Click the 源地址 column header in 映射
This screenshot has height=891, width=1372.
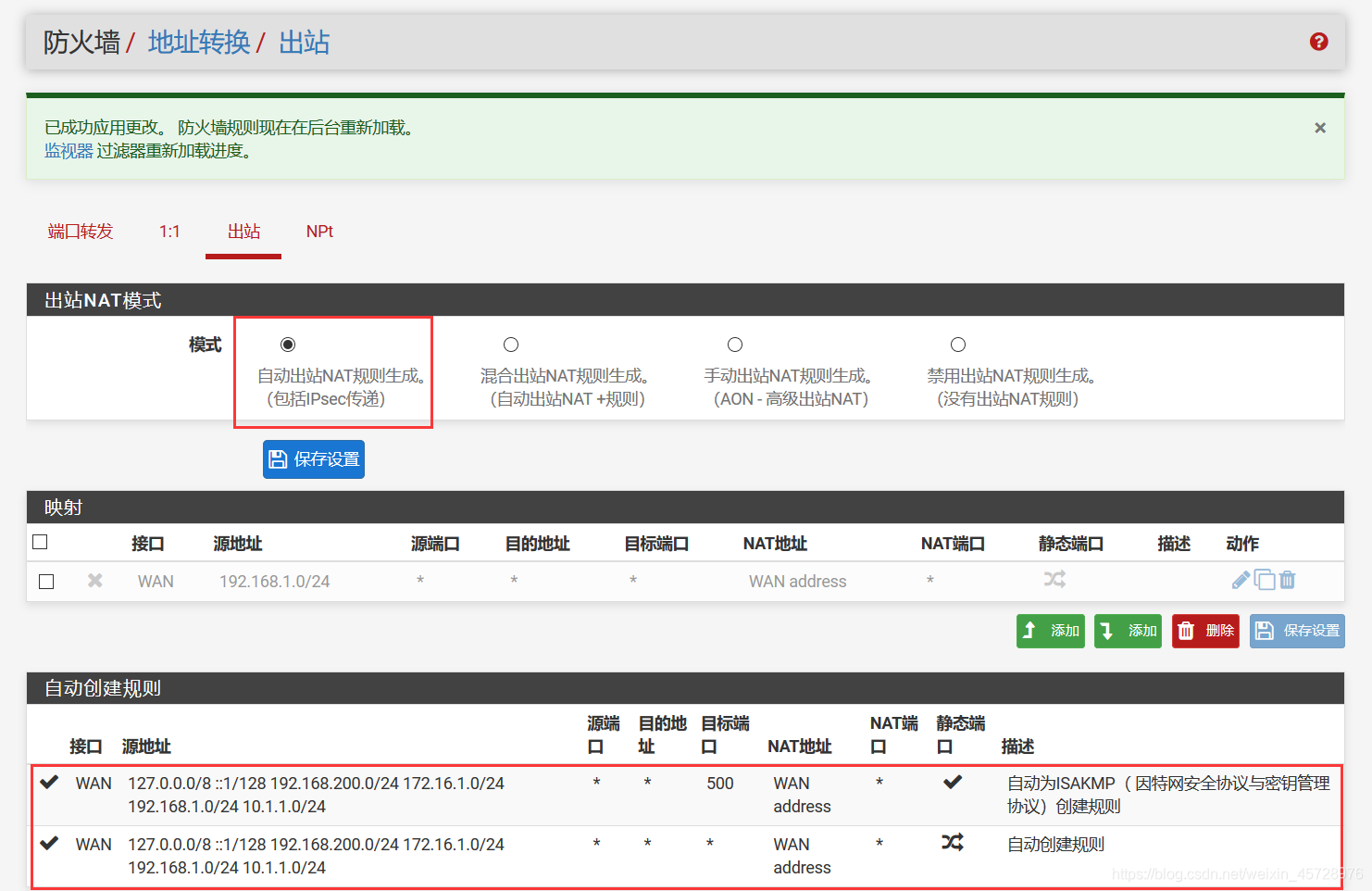[x=238, y=544]
